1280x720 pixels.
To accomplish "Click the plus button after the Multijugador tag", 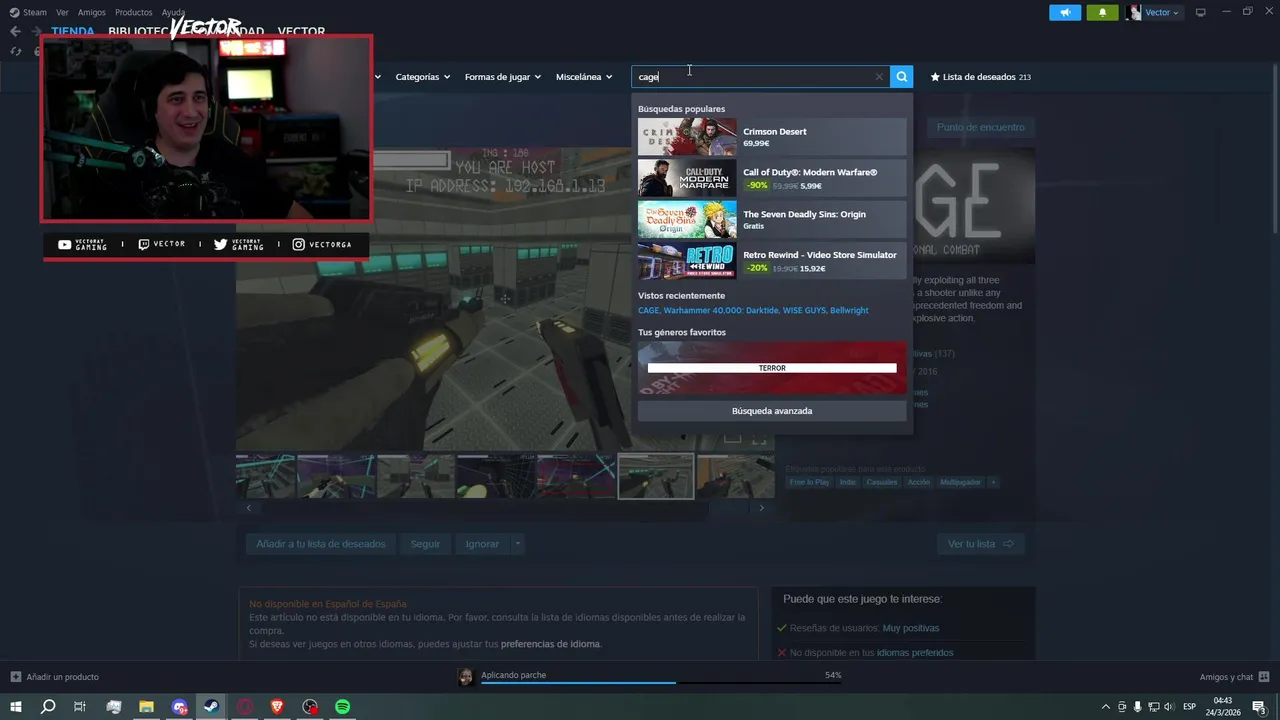I will 993,482.
